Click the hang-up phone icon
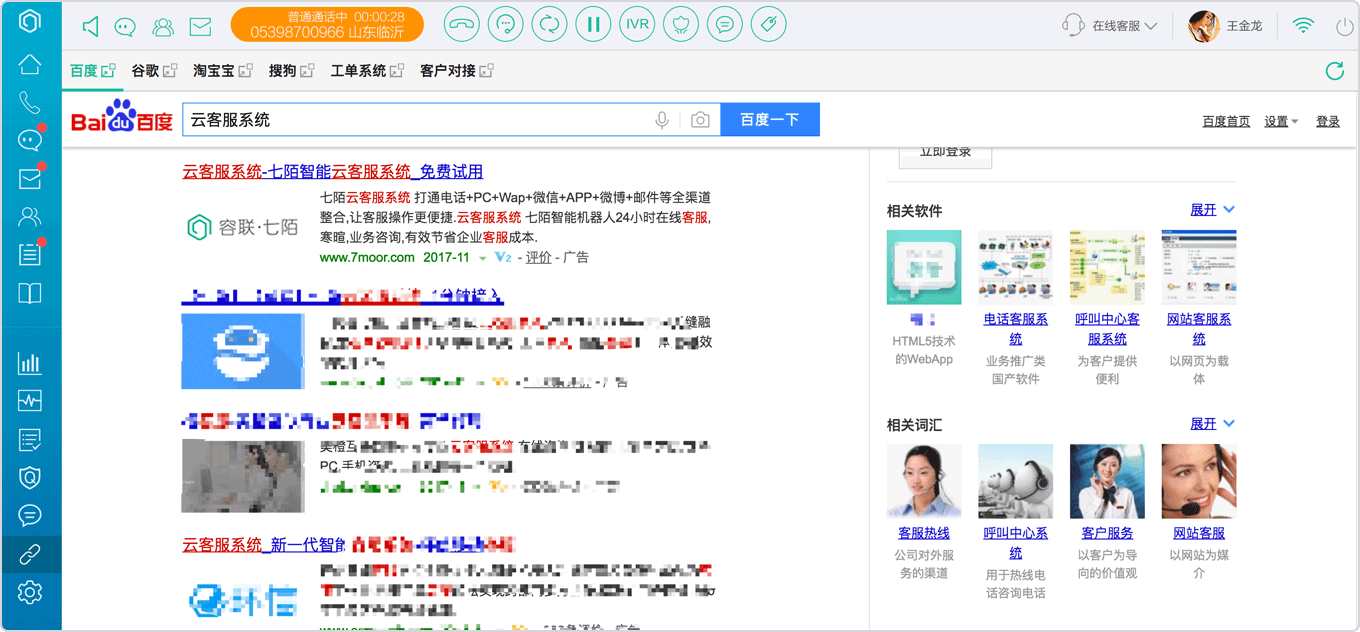 point(461,25)
